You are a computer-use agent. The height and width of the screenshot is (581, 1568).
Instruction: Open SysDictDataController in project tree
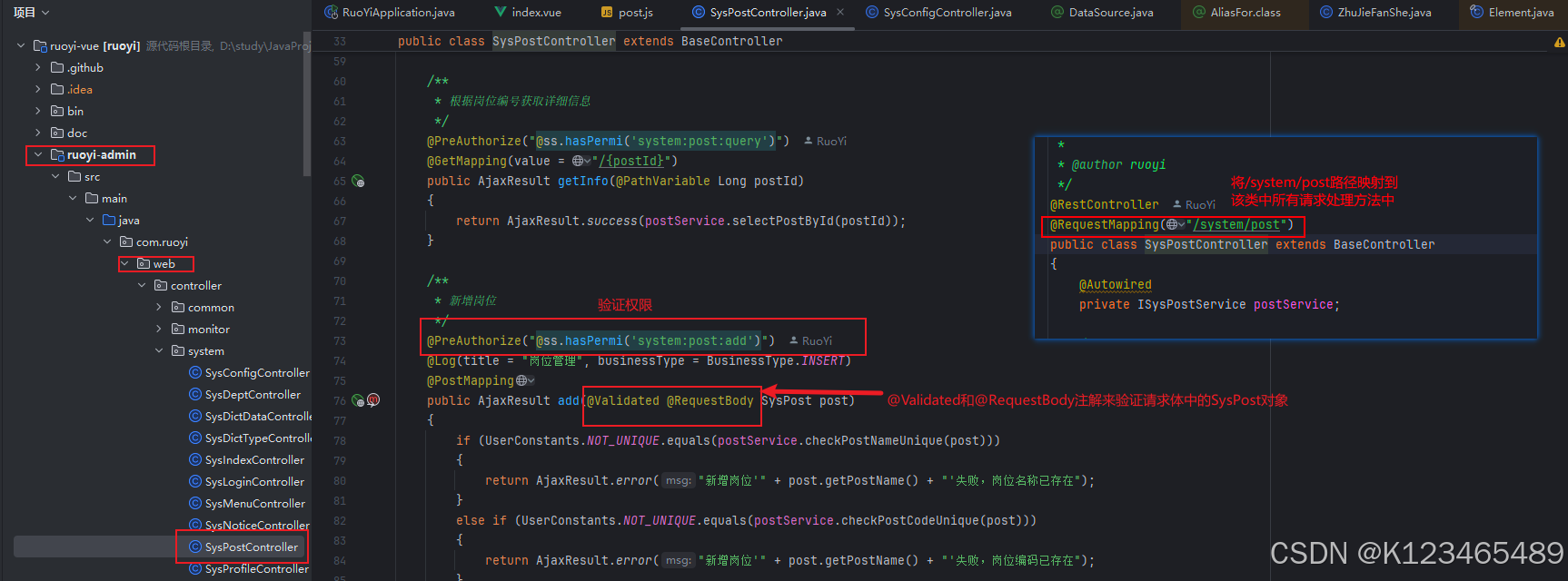[x=258, y=416]
